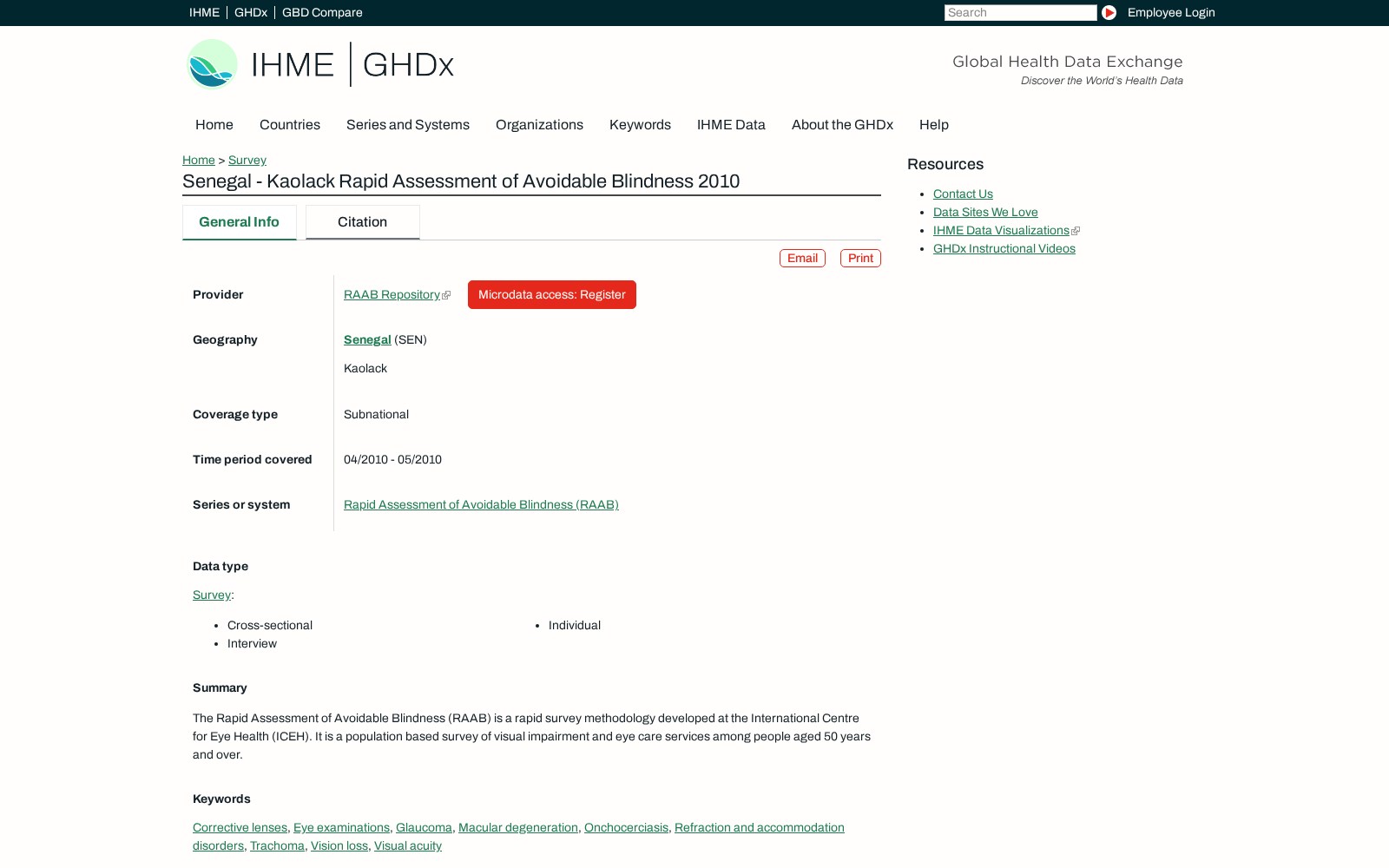Screen dimensions: 1389x868
Task: Focus the Search input field
Action: point(1020,13)
